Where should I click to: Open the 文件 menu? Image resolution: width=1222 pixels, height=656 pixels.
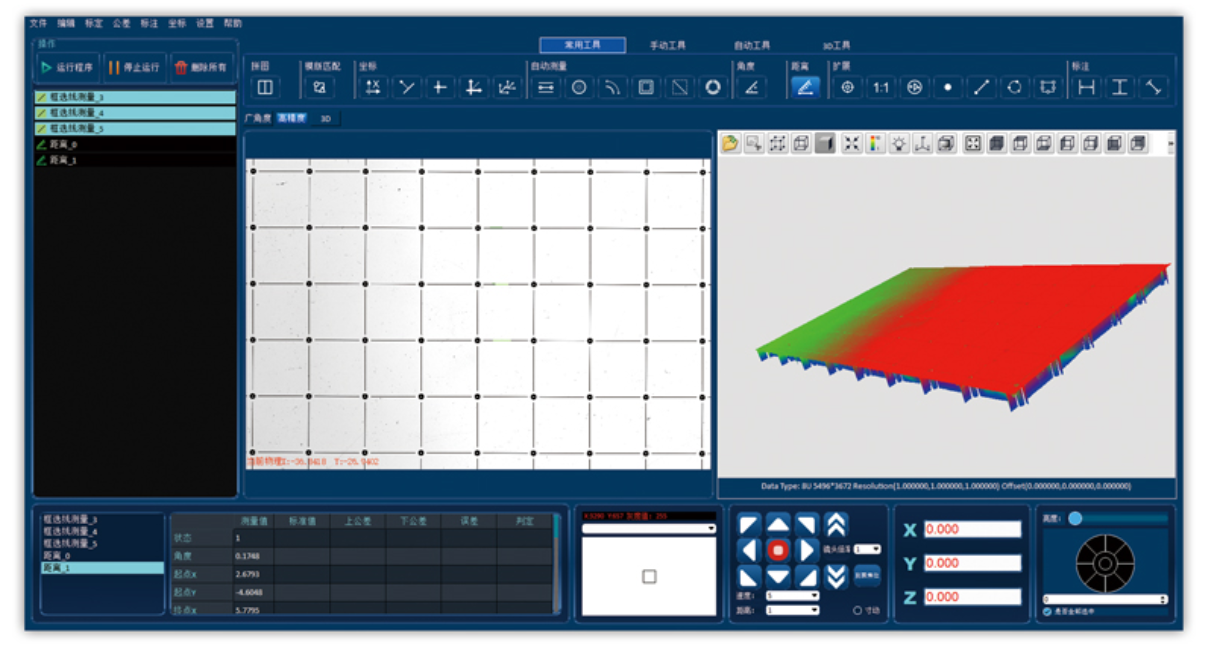tap(38, 22)
